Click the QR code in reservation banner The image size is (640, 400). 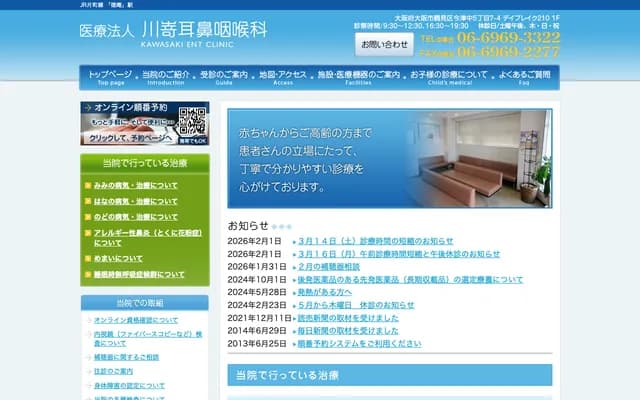[x=192, y=121]
